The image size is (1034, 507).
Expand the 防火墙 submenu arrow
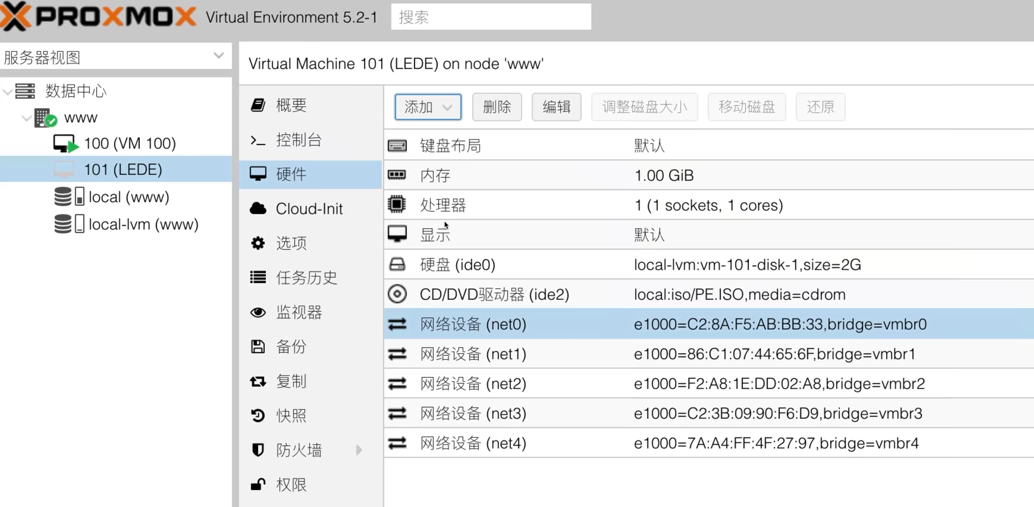point(359,450)
